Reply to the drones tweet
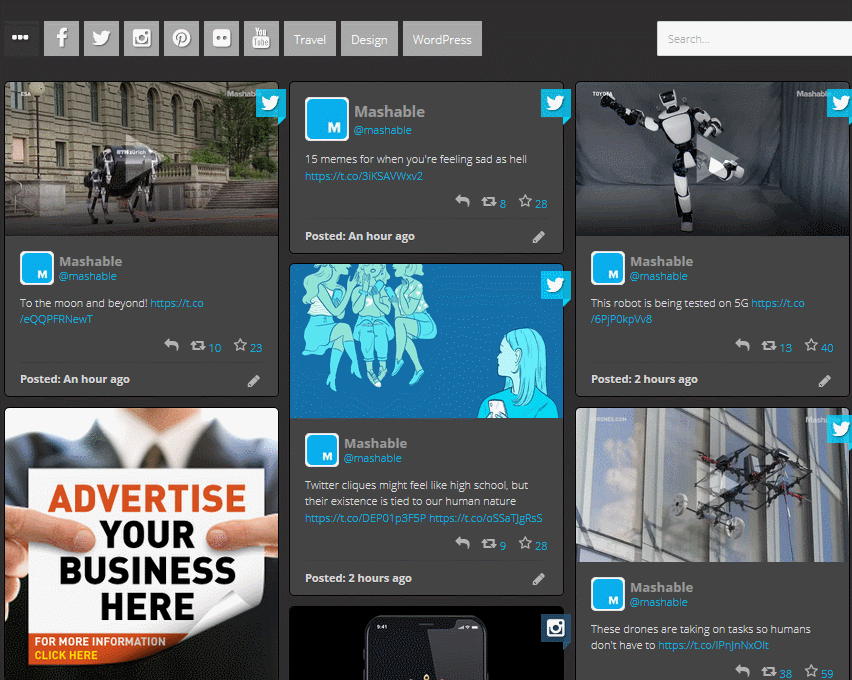 (743, 671)
